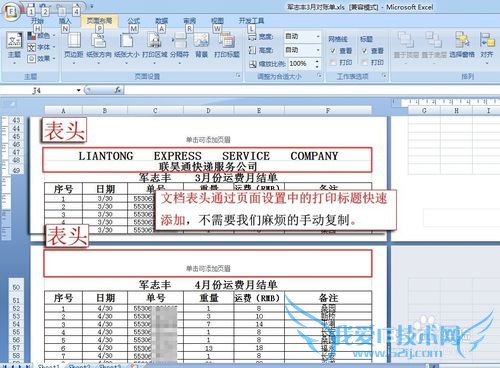Select the Page Layout (页面布局) tab
The width and height of the screenshot is (500, 368).
[99, 21]
